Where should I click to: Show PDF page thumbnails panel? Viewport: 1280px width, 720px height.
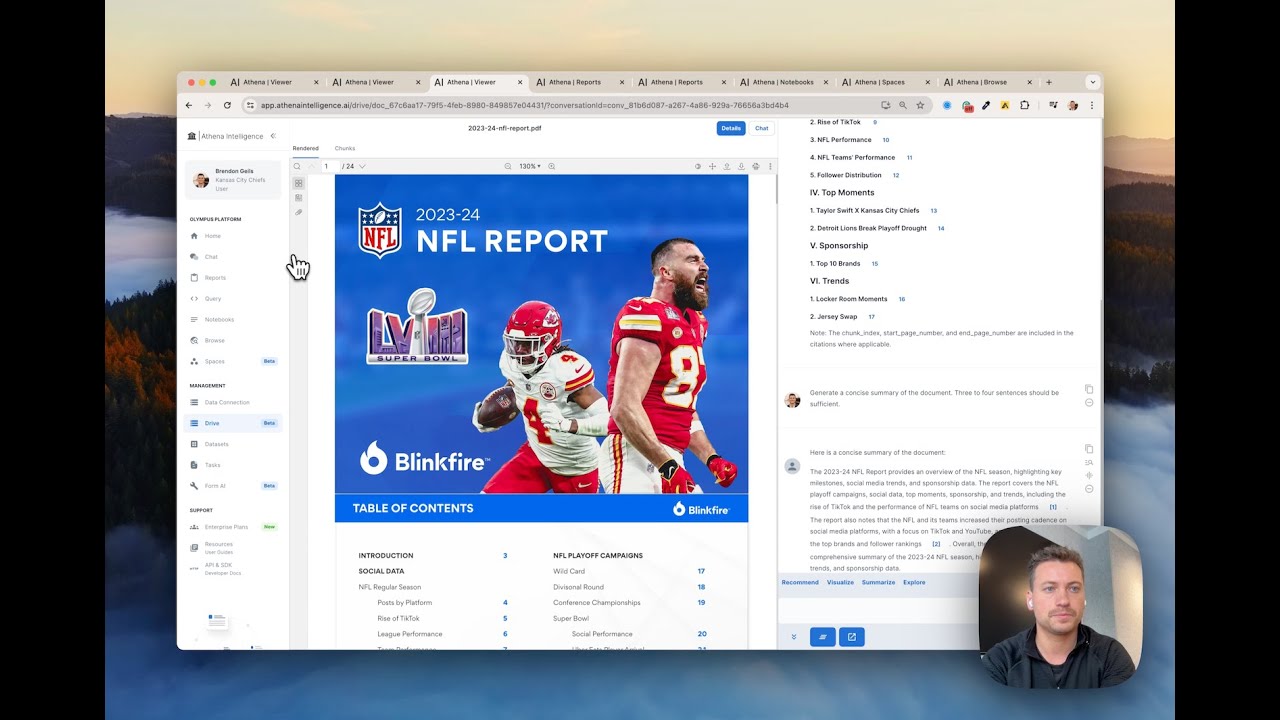[298, 183]
